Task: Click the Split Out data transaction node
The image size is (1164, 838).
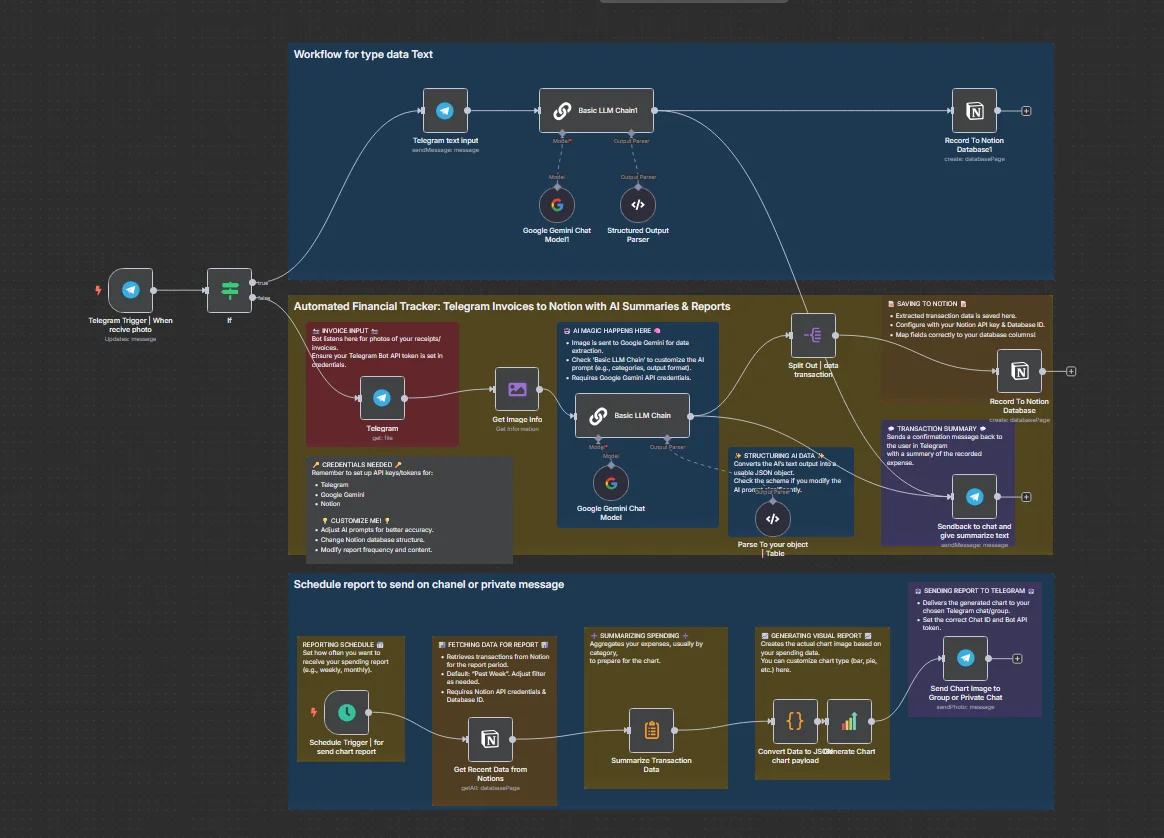Action: pyautogui.click(x=812, y=335)
